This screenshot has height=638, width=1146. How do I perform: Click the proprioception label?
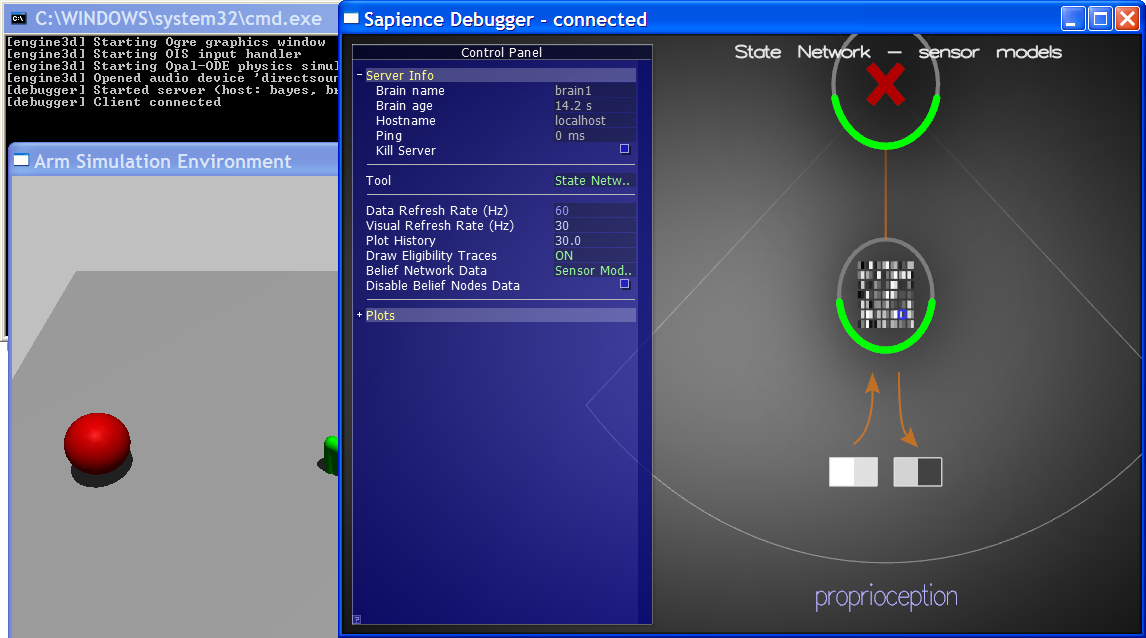click(886, 598)
